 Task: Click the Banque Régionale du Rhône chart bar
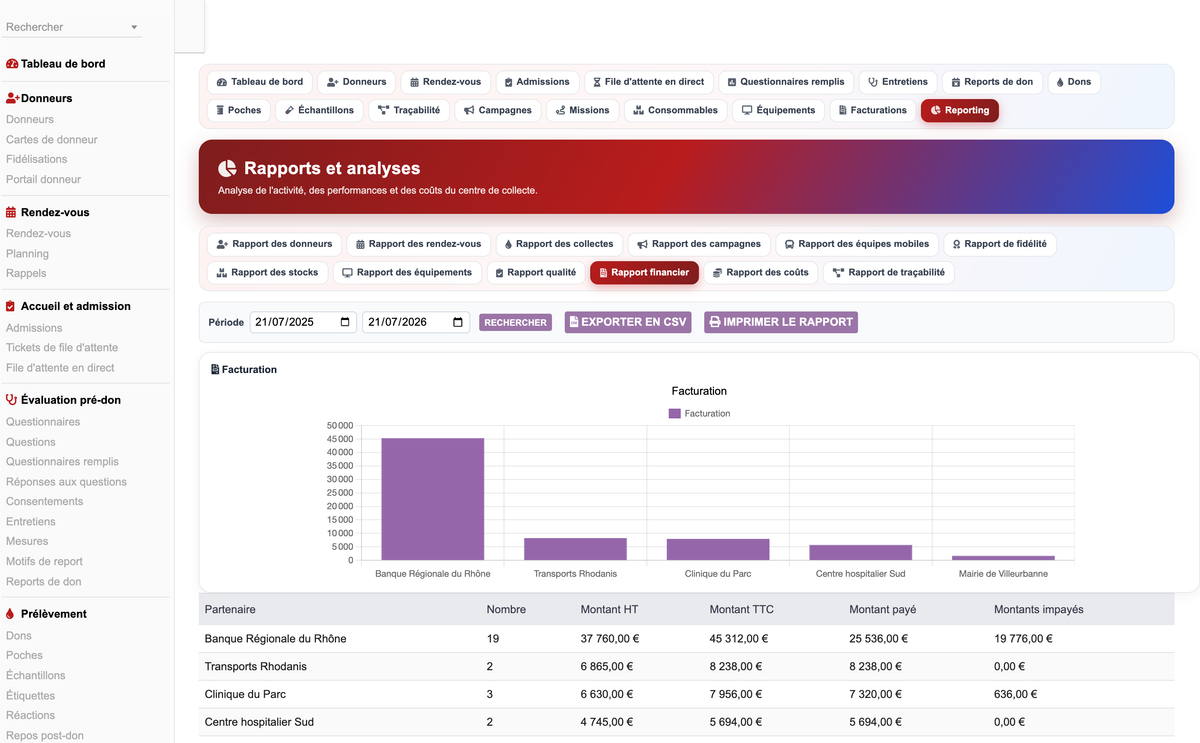click(432, 499)
